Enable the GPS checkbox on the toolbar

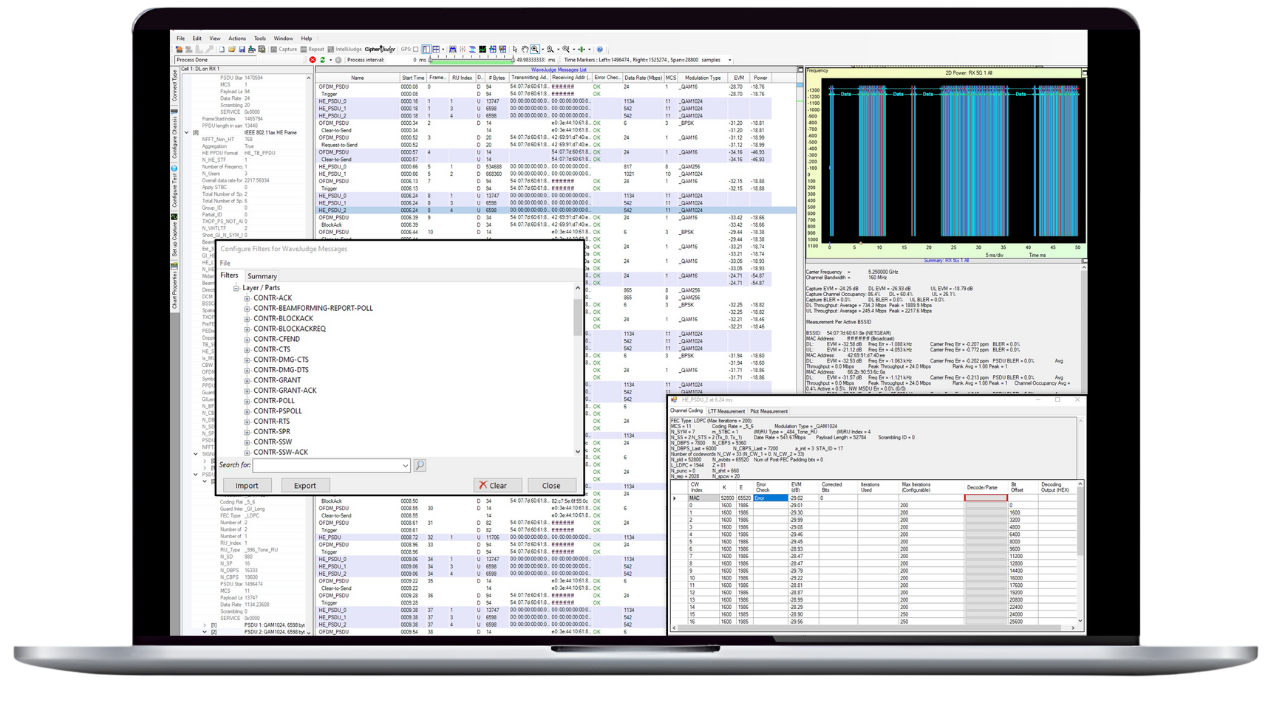point(414,49)
